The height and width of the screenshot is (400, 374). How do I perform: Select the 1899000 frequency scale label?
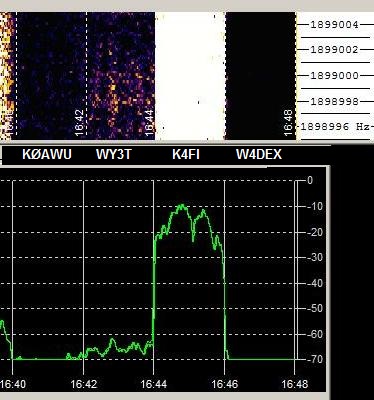pyautogui.click(x=334, y=76)
